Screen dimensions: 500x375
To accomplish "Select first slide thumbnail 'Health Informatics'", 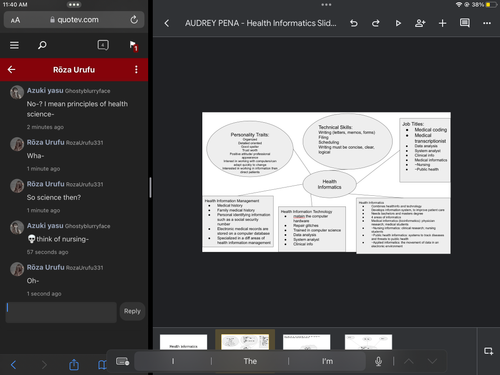I will click(183, 342).
